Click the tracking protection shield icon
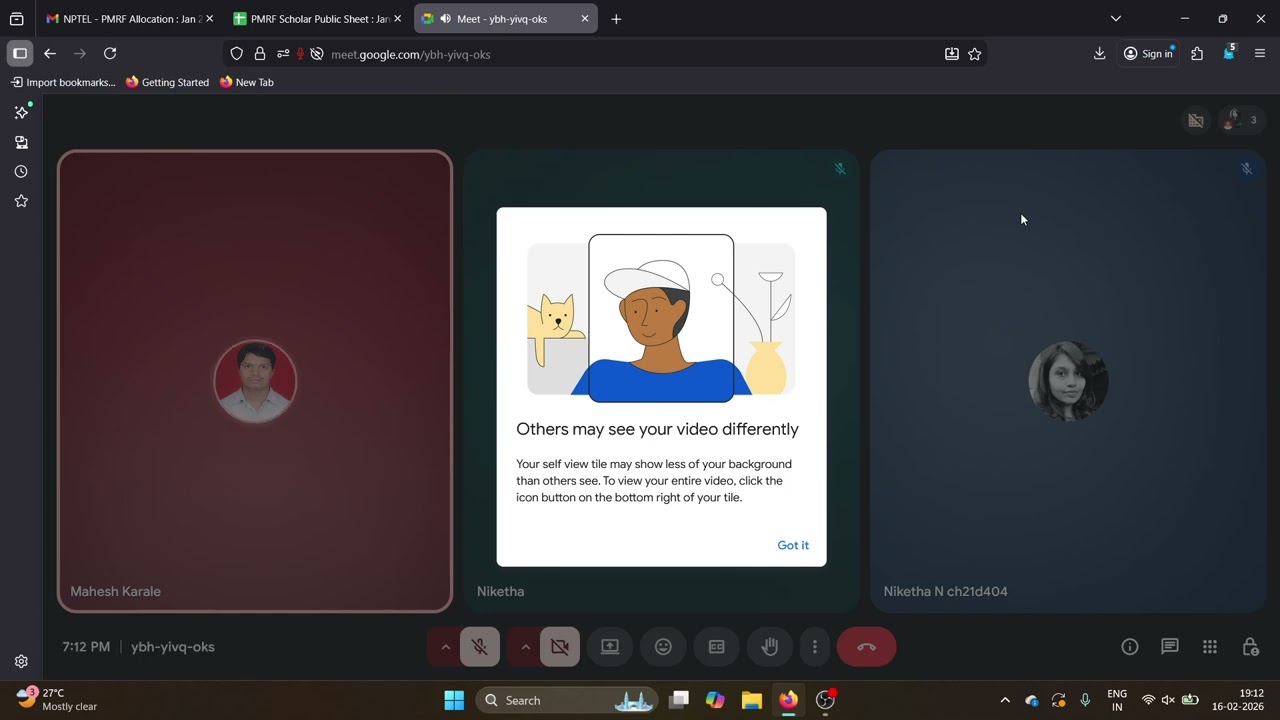1280x720 pixels. (x=237, y=54)
